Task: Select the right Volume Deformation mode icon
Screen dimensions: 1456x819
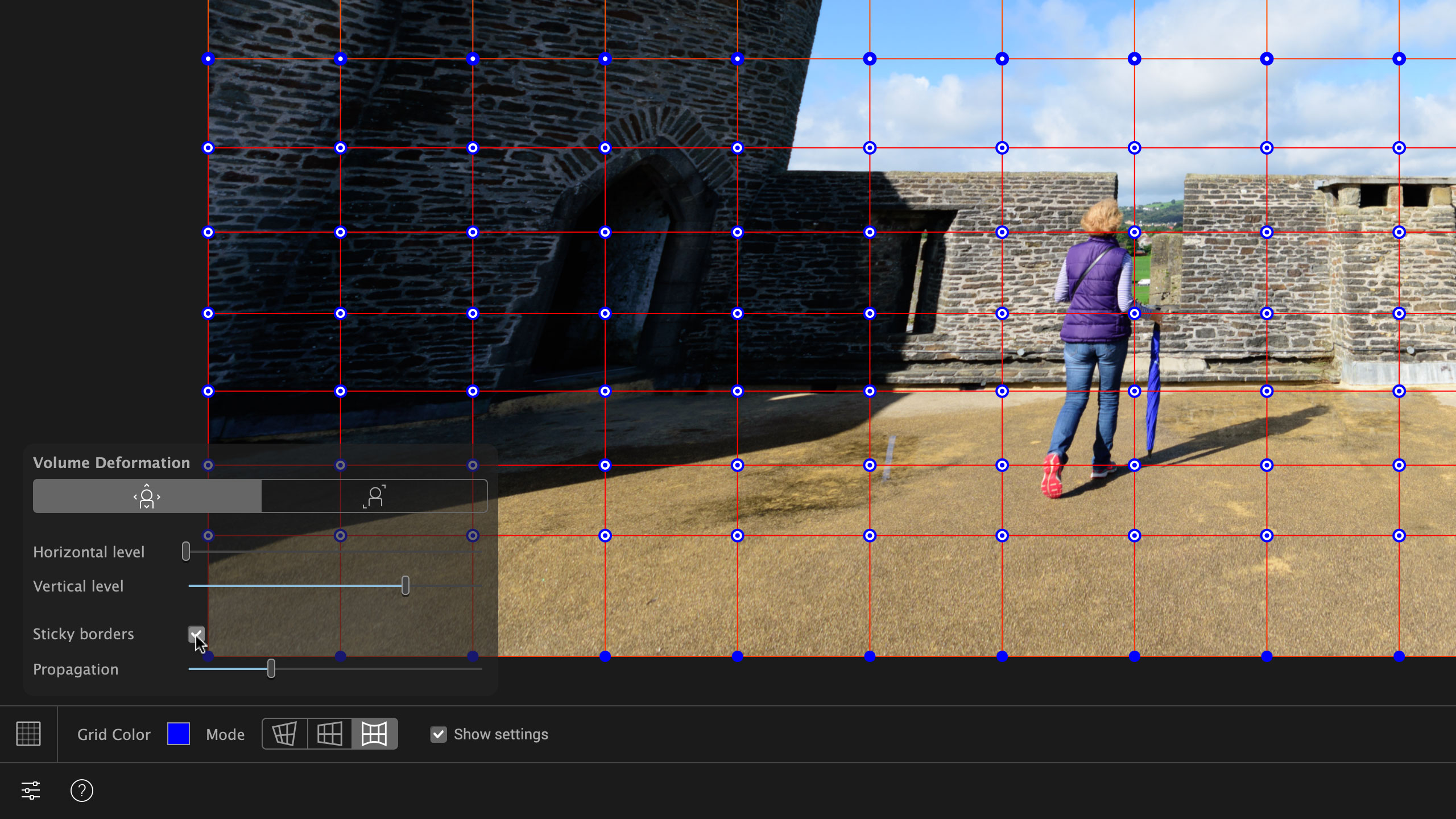Action: [374, 496]
